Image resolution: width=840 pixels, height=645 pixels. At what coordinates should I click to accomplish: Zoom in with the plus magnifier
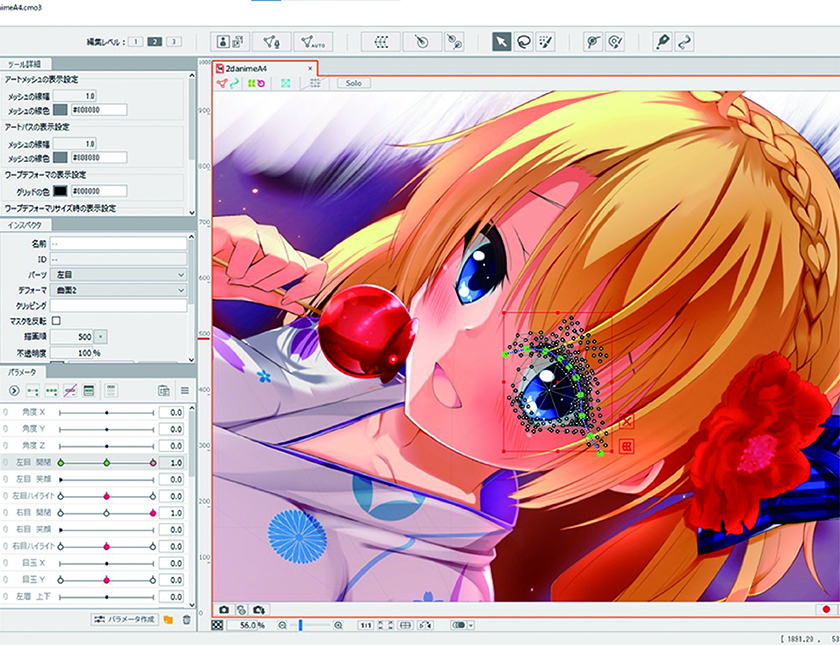tap(339, 625)
